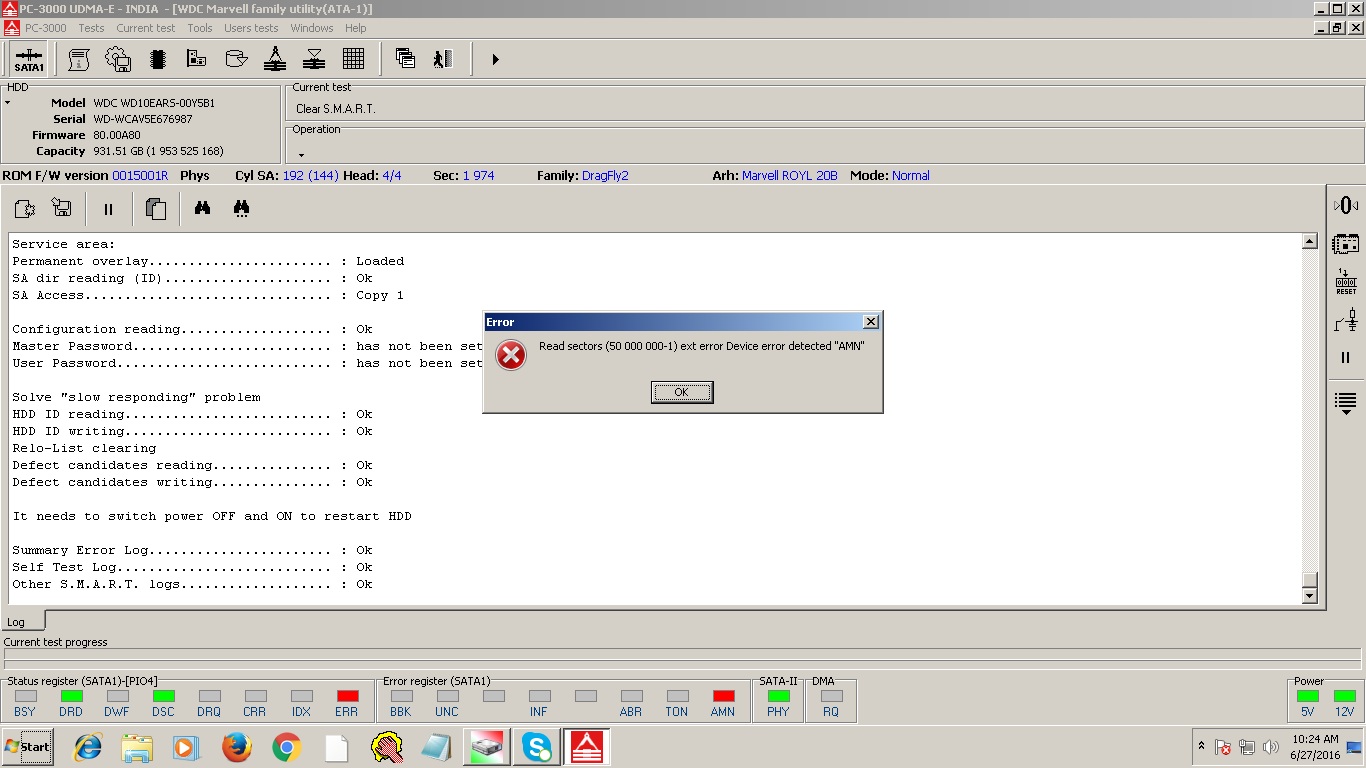
Task: Open the Windows menu
Action: point(312,28)
